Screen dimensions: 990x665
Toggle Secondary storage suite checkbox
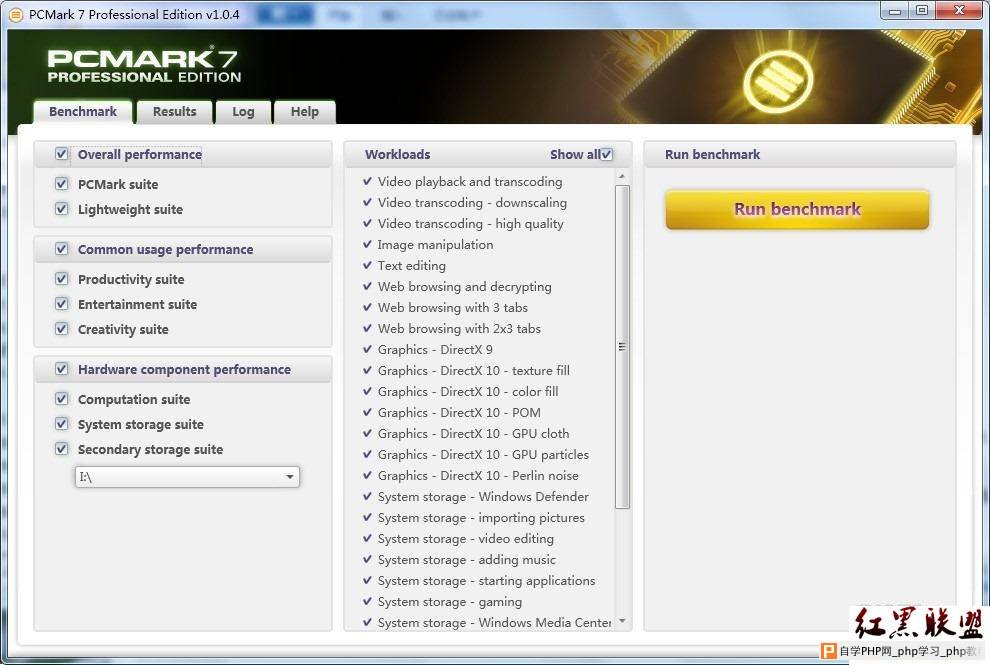click(61, 449)
